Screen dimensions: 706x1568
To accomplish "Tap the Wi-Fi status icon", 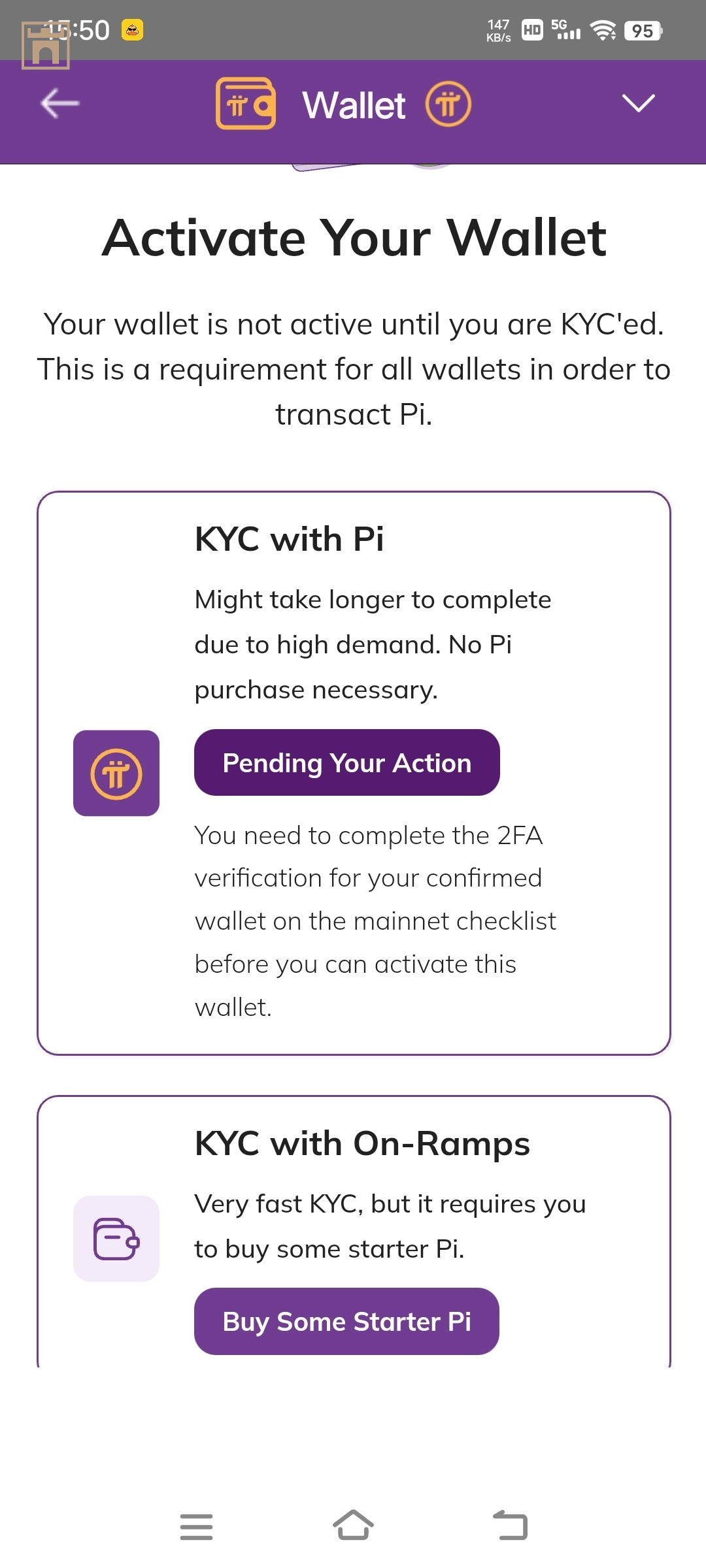I will (603, 30).
